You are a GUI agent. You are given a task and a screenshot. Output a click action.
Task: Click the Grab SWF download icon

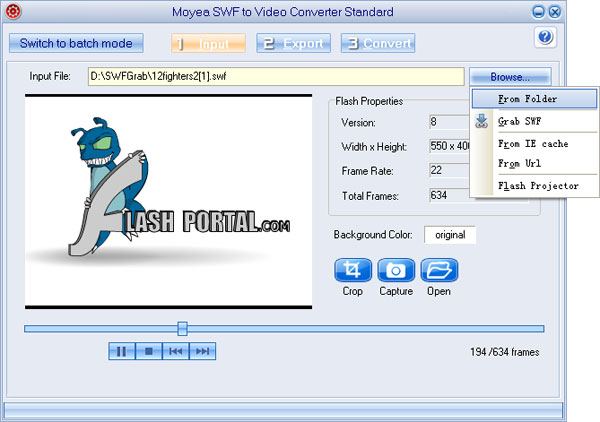point(481,121)
